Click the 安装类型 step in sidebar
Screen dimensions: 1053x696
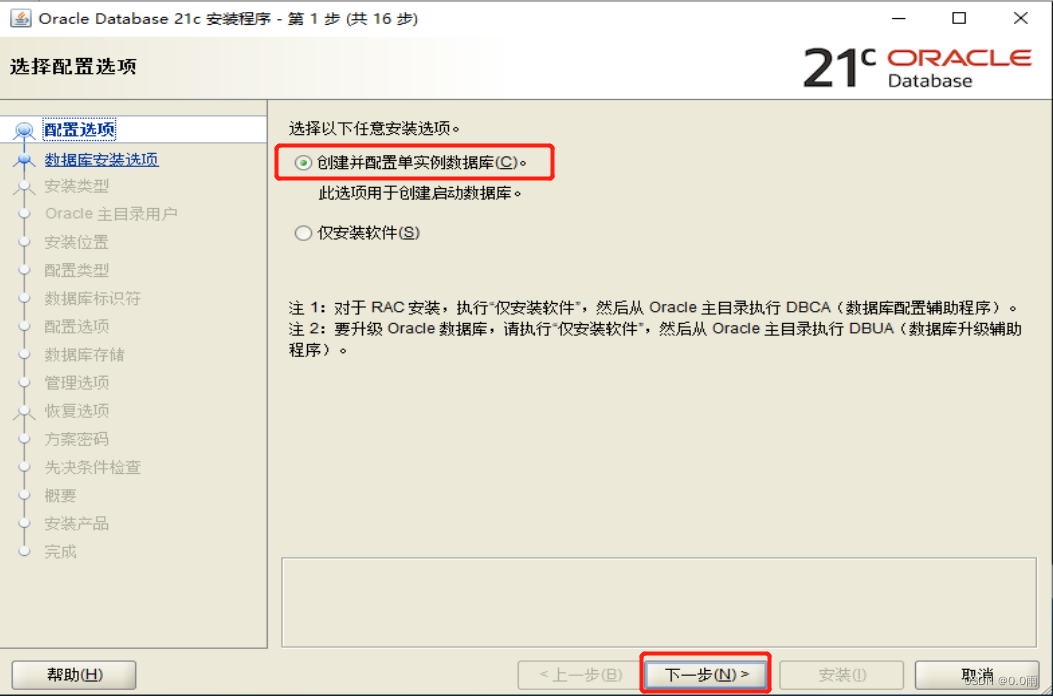(77, 186)
